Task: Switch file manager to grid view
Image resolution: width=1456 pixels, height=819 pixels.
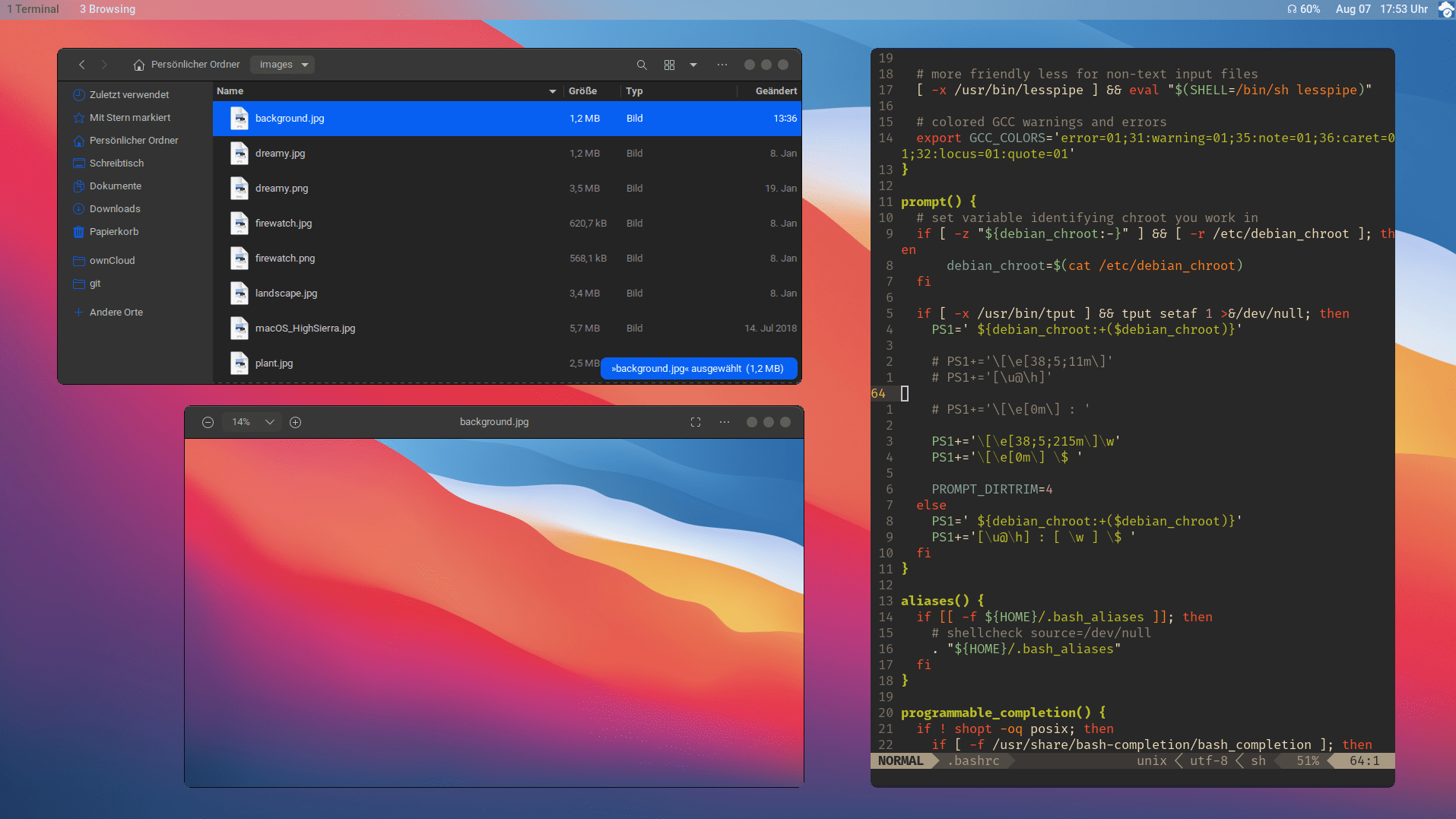Action: tap(669, 65)
